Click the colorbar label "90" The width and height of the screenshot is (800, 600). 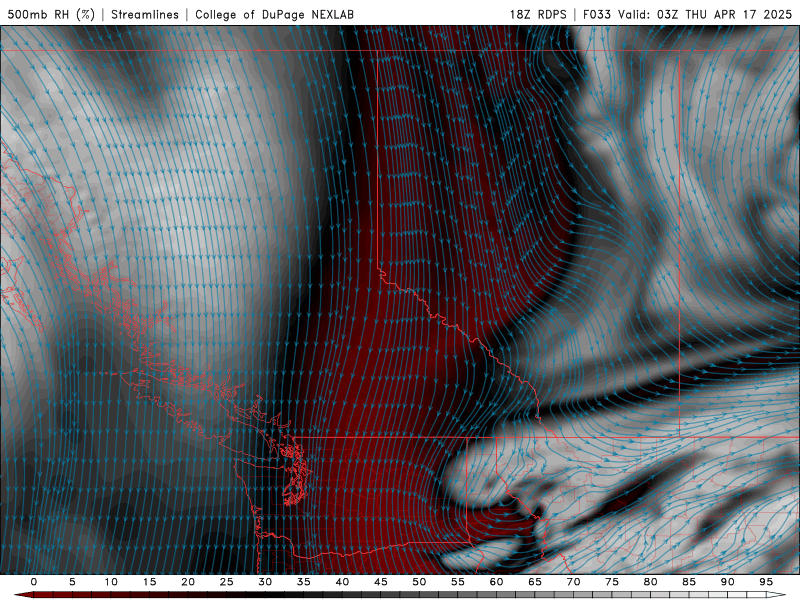pyautogui.click(x=727, y=582)
